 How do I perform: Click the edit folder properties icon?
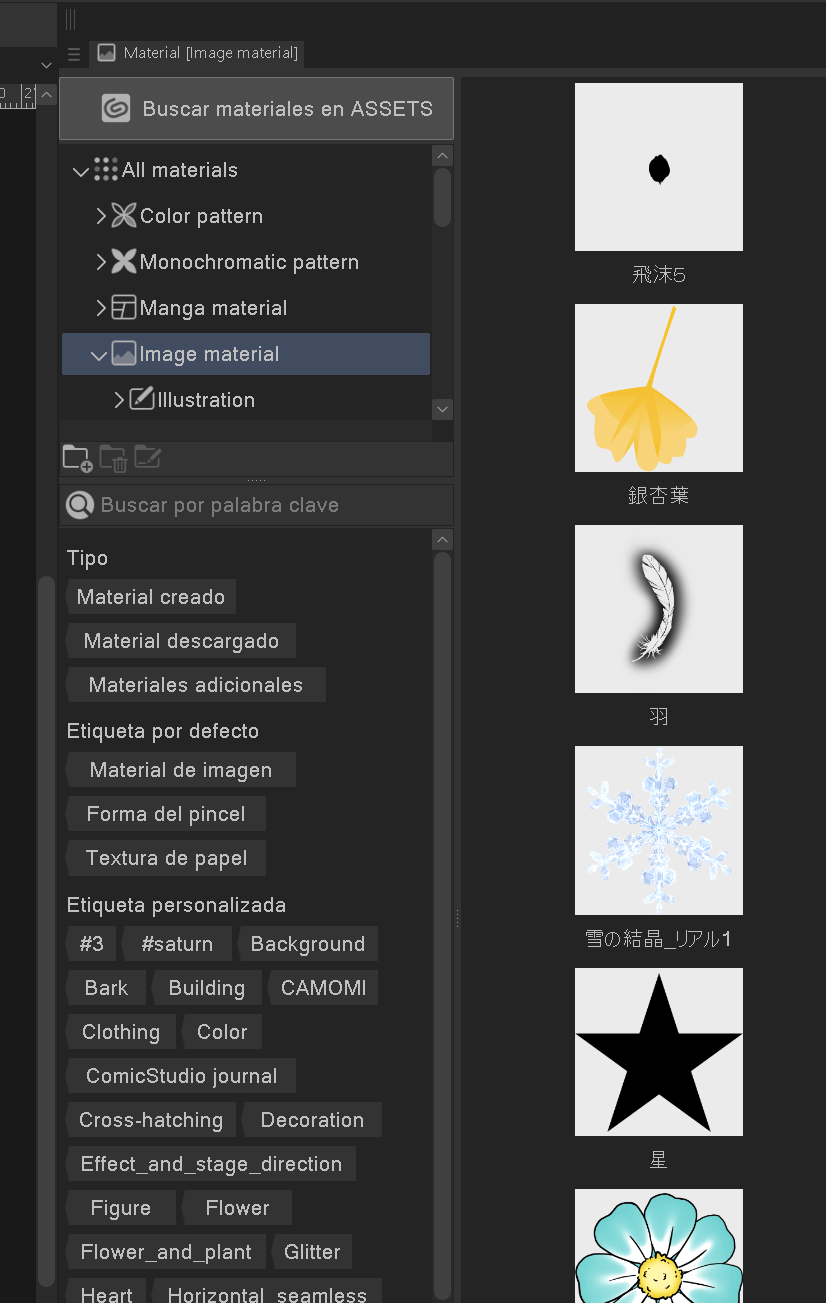[148, 457]
